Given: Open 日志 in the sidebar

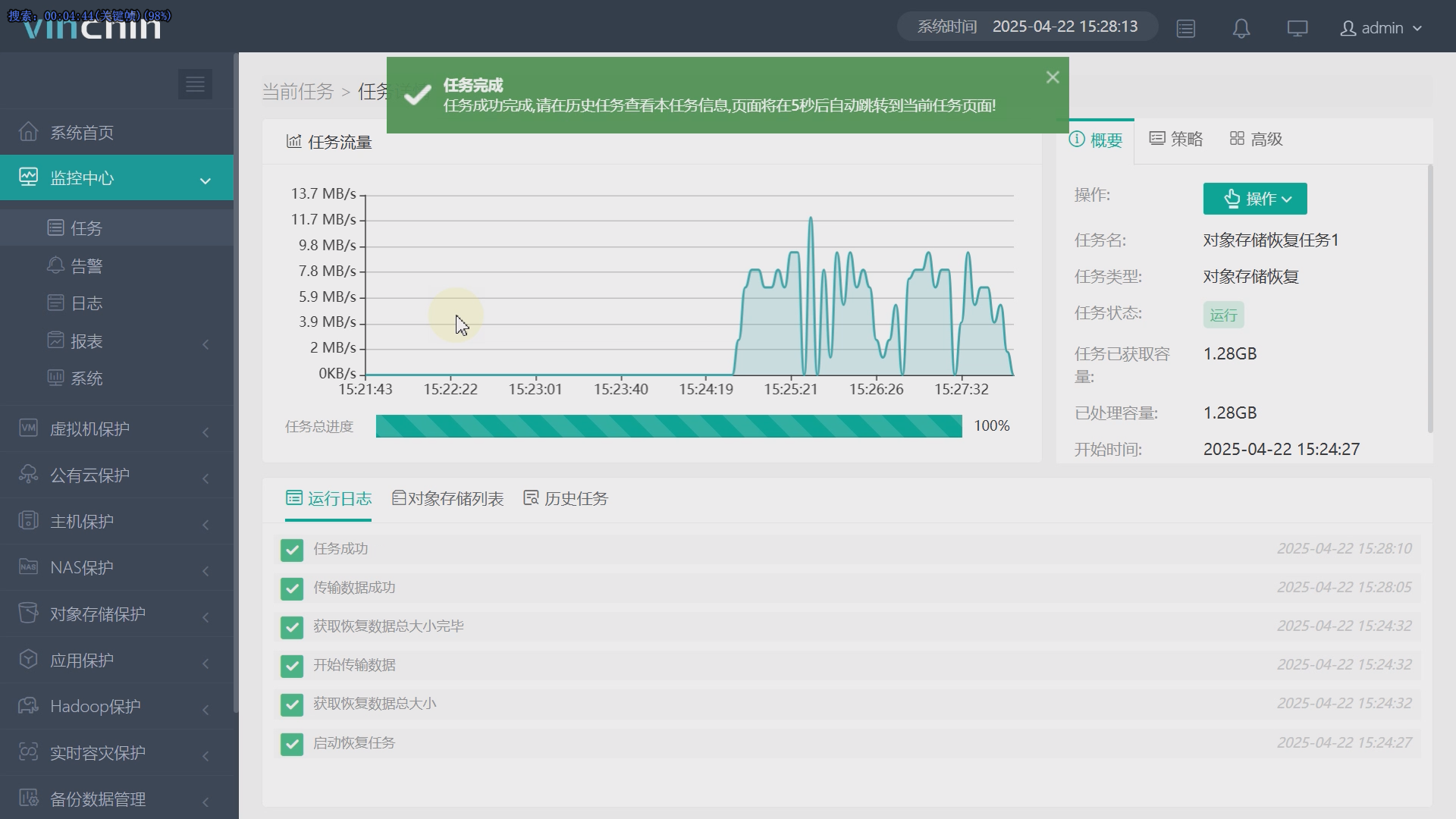Looking at the screenshot, I should coord(86,303).
